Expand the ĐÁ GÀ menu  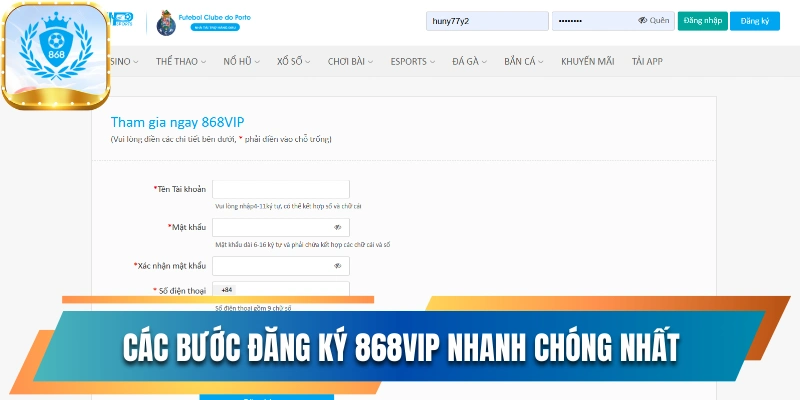click(x=469, y=61)
